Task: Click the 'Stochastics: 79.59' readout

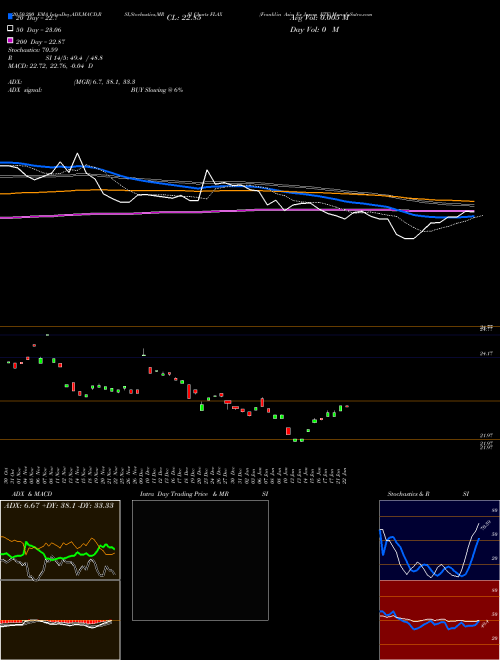Action: click(x=33, y=50)
